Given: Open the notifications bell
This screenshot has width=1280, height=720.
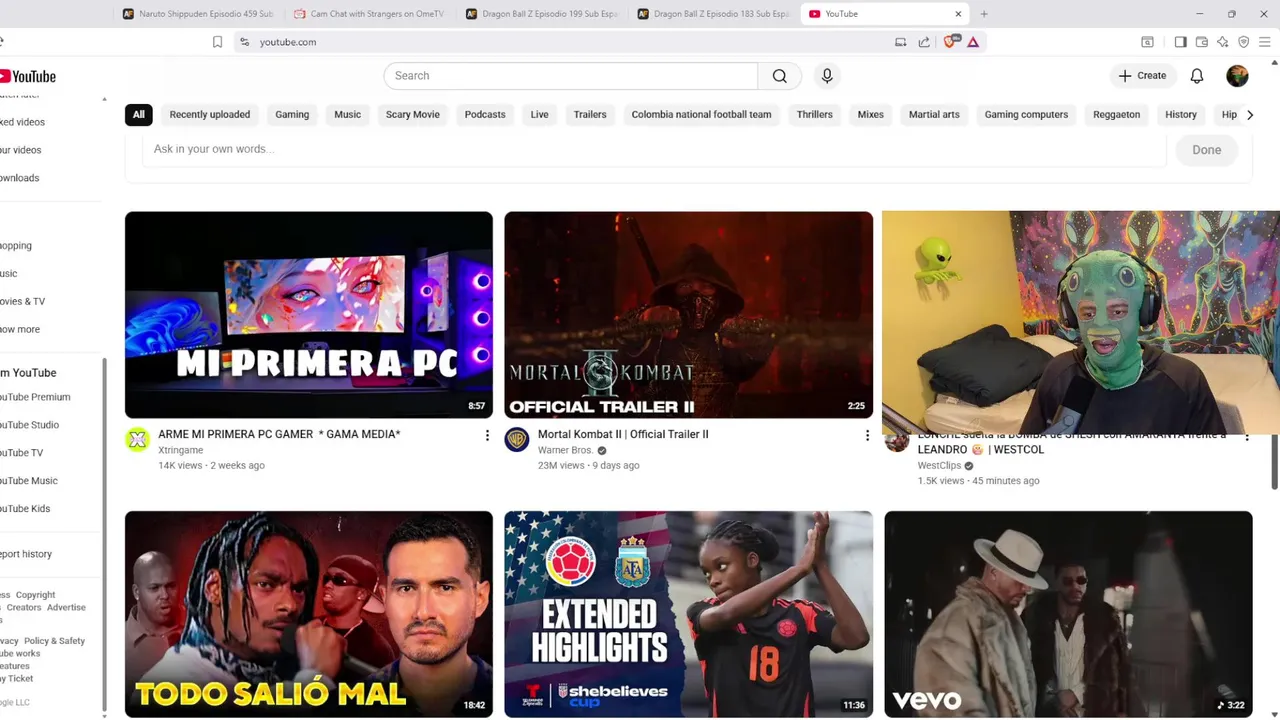Looking at the screenshot, I should coord(1197,76).
